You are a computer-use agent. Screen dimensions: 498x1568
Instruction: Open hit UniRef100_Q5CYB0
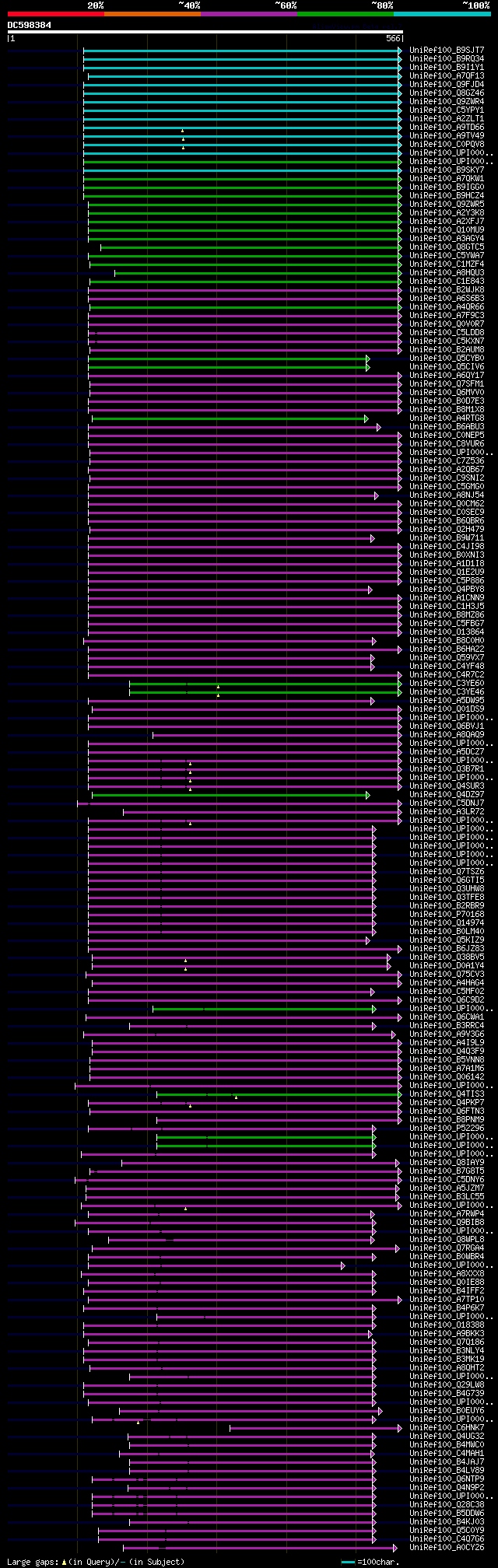447,359
